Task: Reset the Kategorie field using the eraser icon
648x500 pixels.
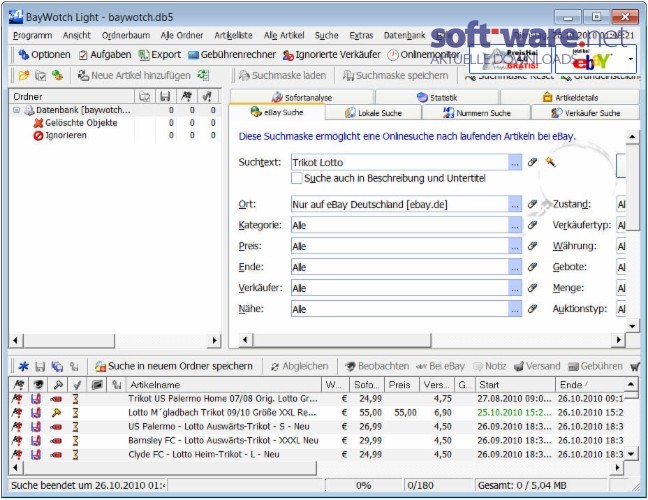Action: (532, 225)
